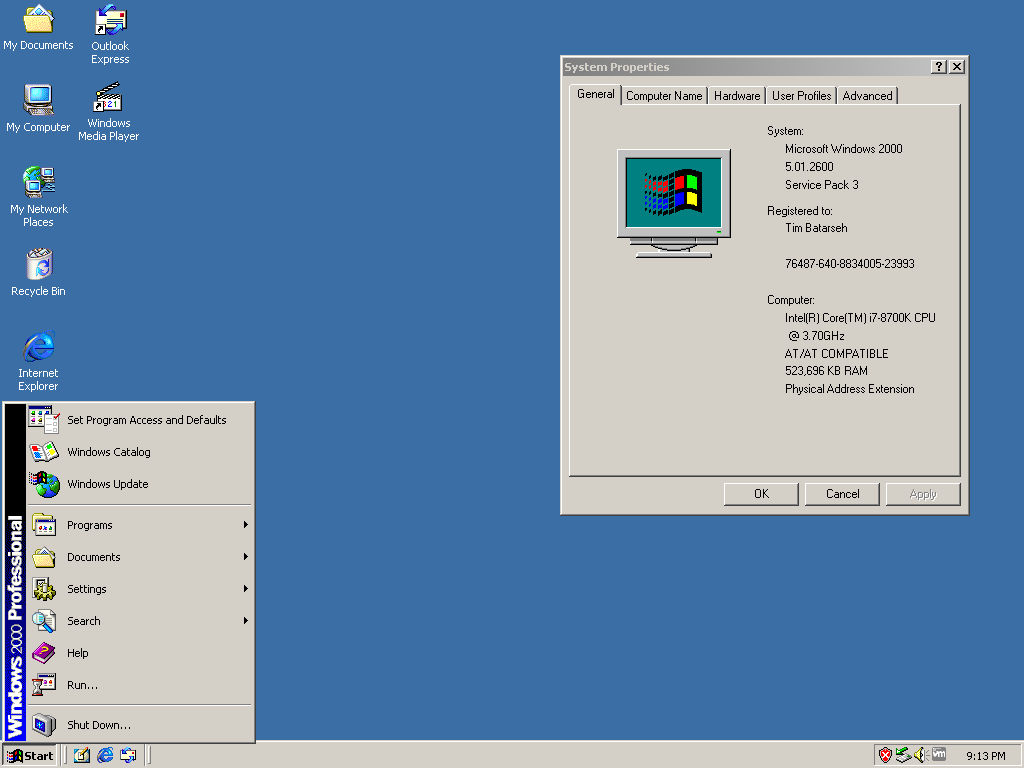Click the Windows Update globe icon
Viewport: 1024px width, 768px height.
[x=44, y=484]
